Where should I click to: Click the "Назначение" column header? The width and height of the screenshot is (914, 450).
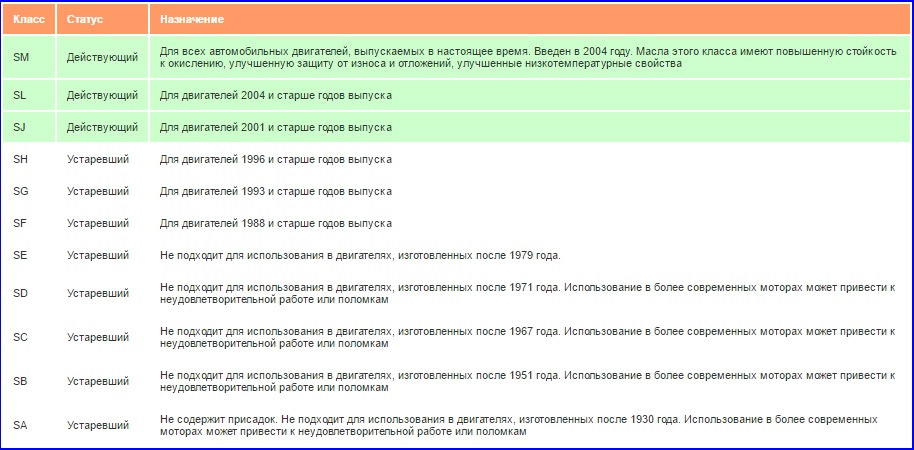529,19
